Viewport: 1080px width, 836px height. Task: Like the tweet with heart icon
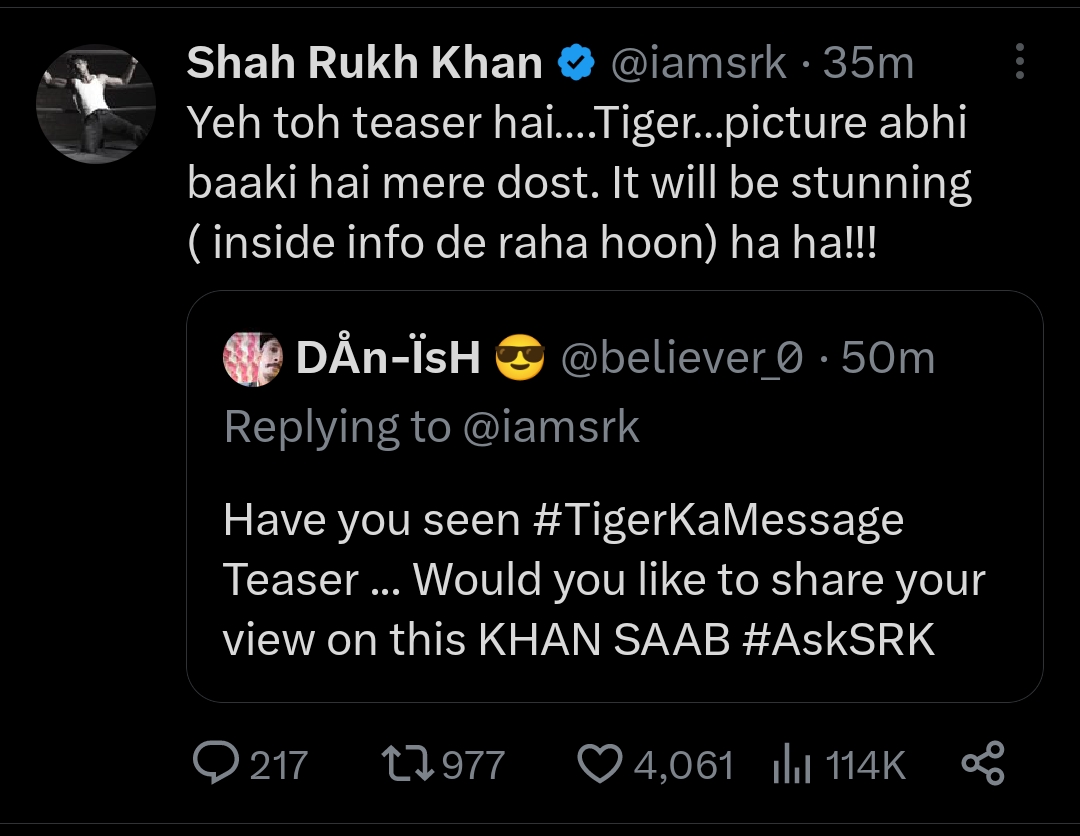point(600,765)
